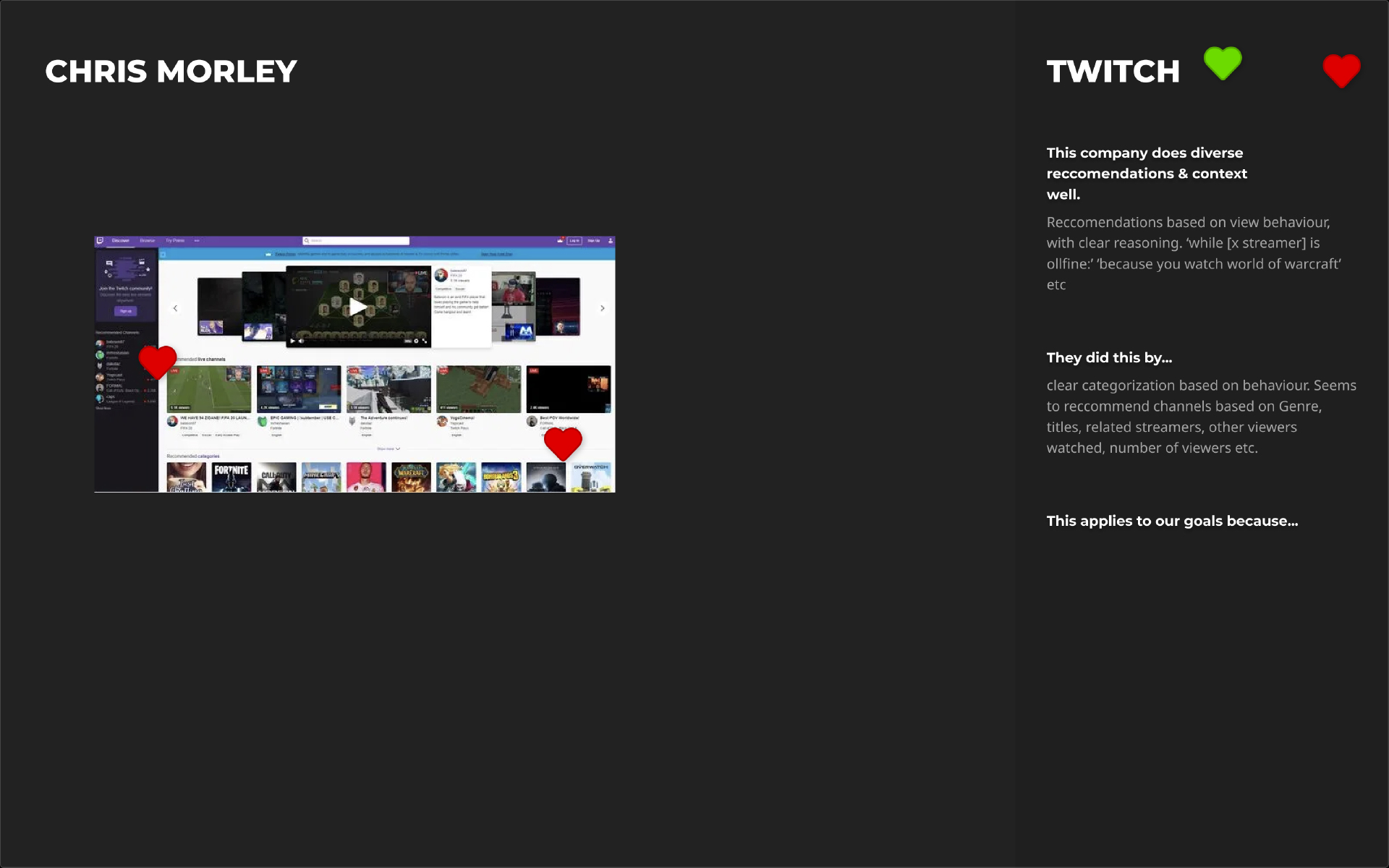Click 'This applies to our goals because...' text
Viewport: 1389px width, 868px height.
point(1172,521)
